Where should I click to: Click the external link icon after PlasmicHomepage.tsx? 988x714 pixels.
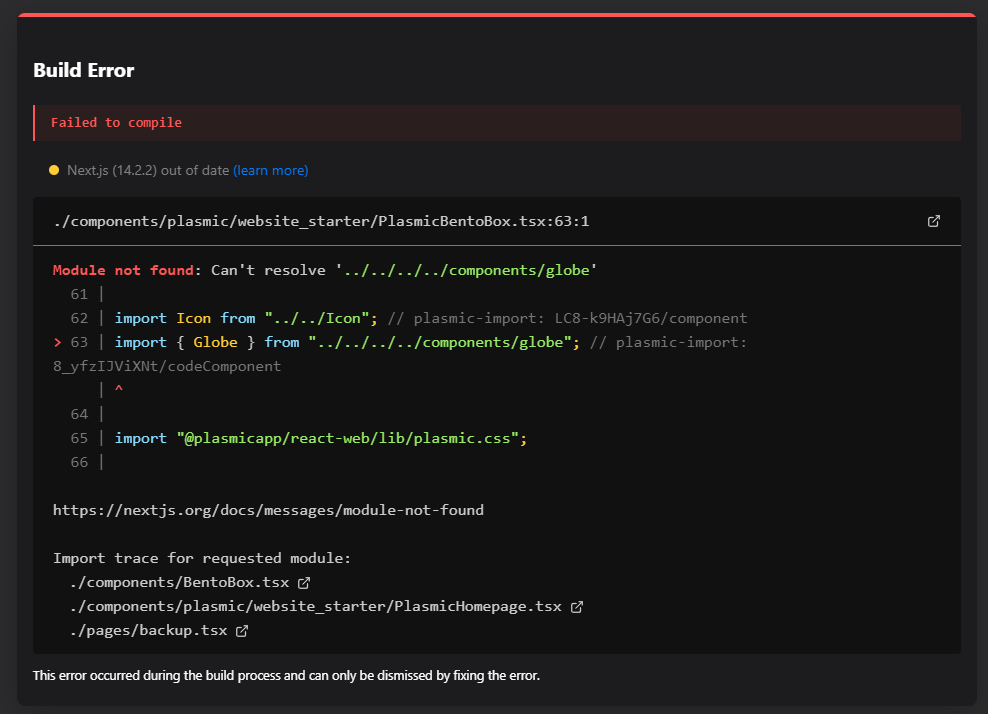[576, 606]
